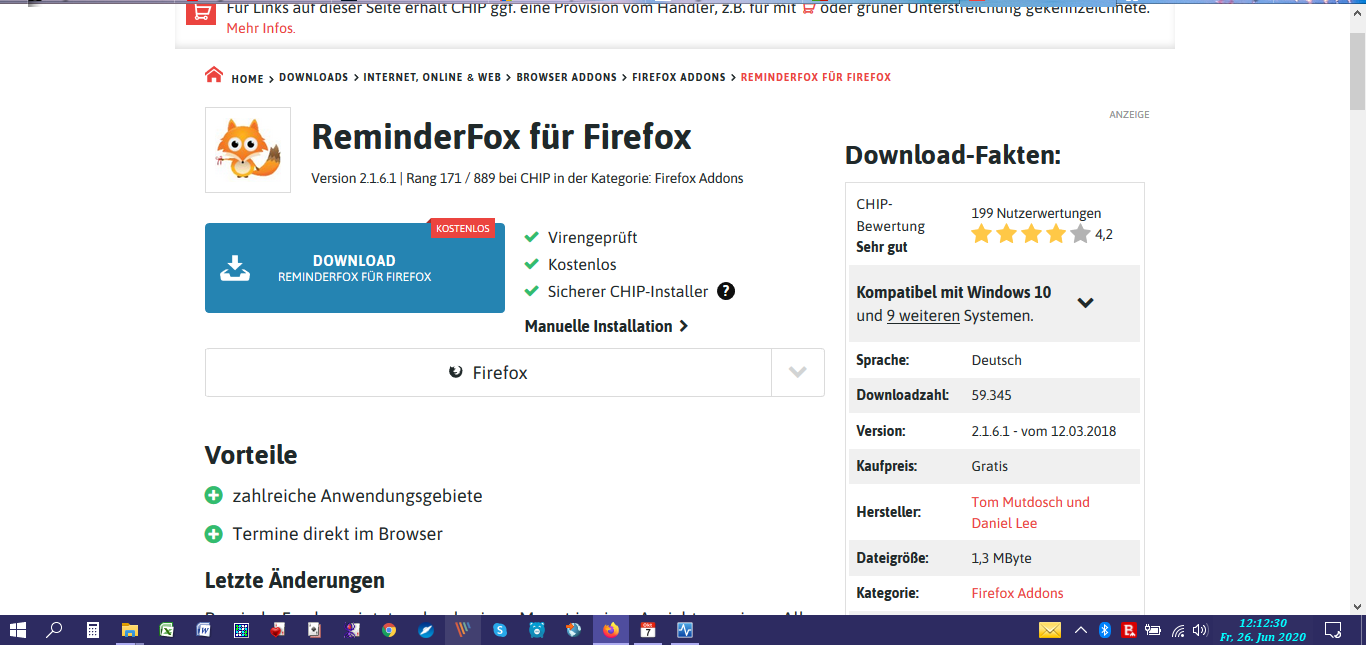Click the red B antivirus tray icon
1366x645 pixels.
1129,630
